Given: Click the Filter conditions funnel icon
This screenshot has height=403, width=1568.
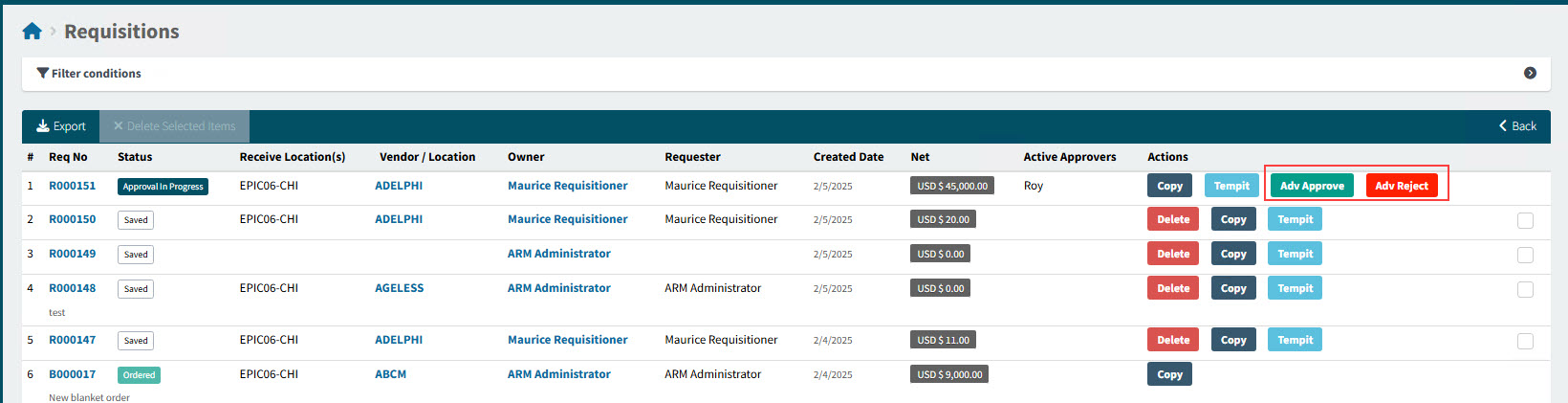Looking at the screenshot, I should click(42, 73).
